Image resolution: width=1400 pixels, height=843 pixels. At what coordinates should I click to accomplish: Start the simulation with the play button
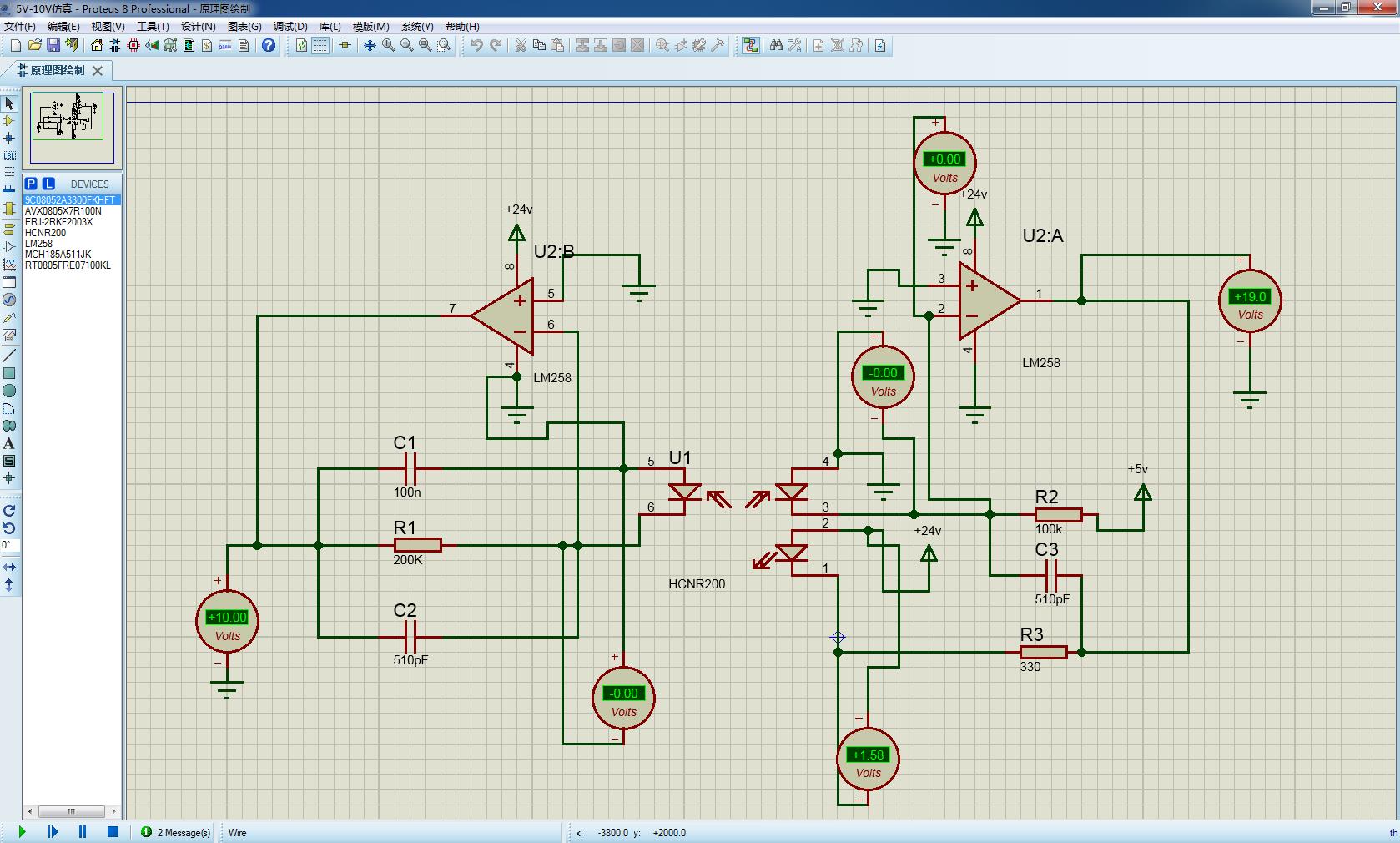[22, 832]
